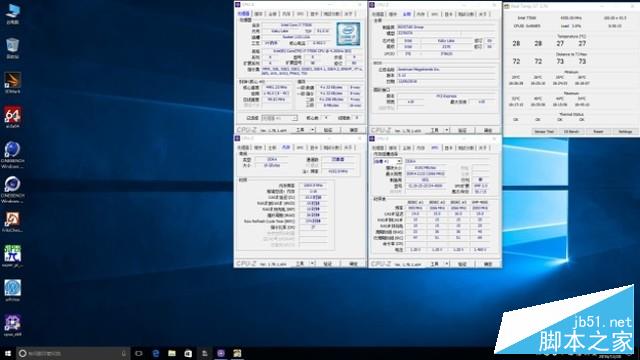Switch to Mainboard tab in processor window
Viewport: 640px width, 360px height.
click(272, 14)
